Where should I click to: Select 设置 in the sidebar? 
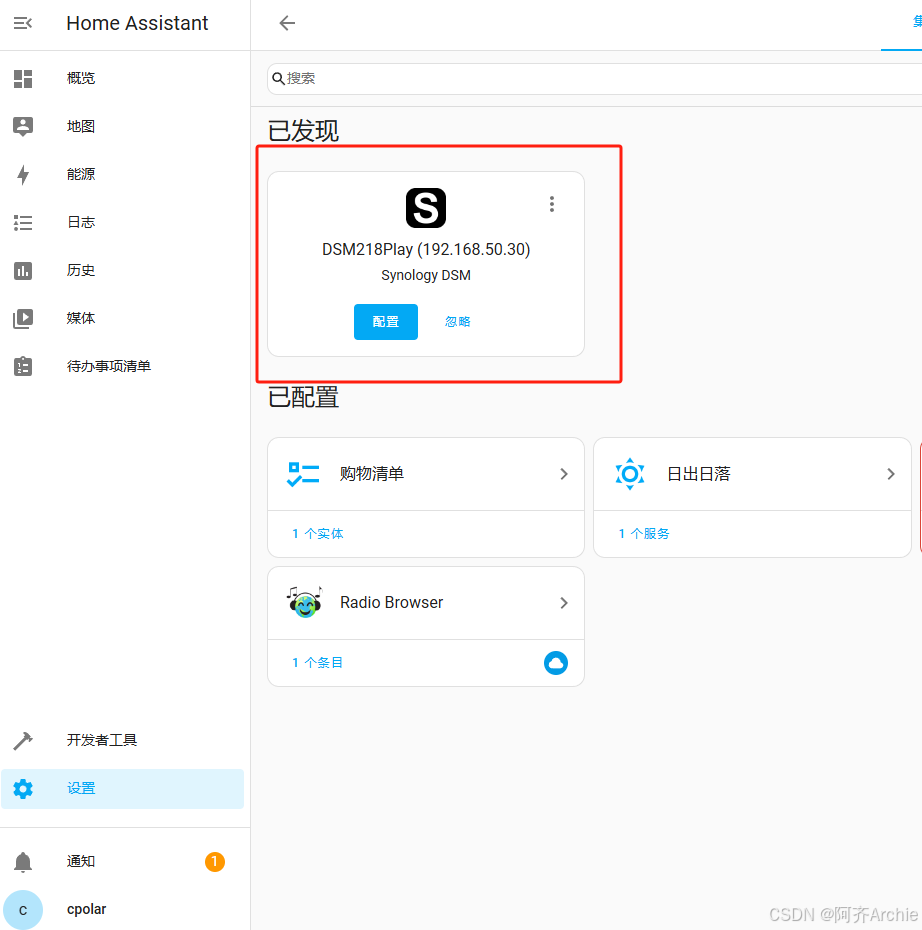[x=122, y=788]
